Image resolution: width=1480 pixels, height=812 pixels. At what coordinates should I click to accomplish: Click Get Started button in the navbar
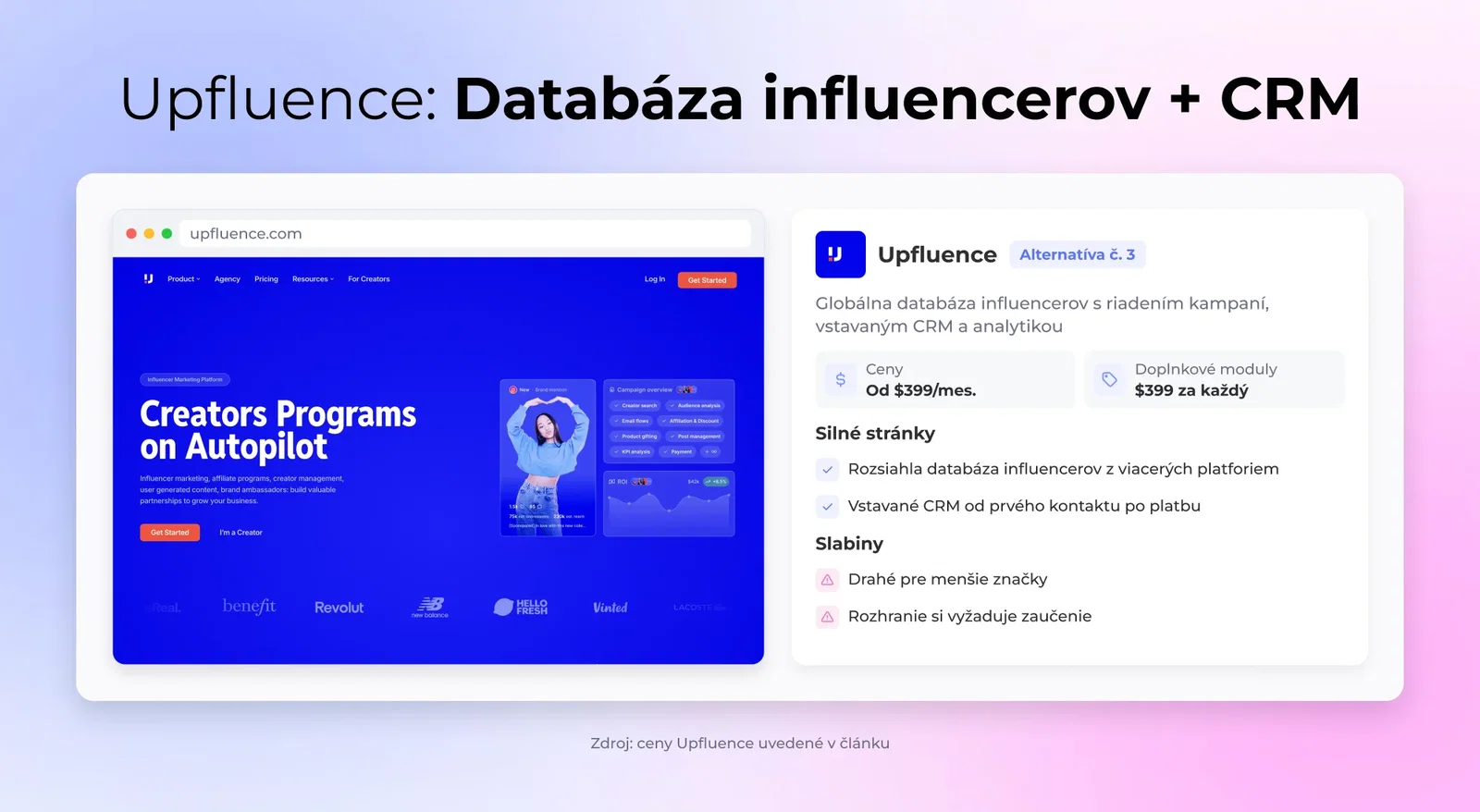pyautogui.click(x=707, y=280)
